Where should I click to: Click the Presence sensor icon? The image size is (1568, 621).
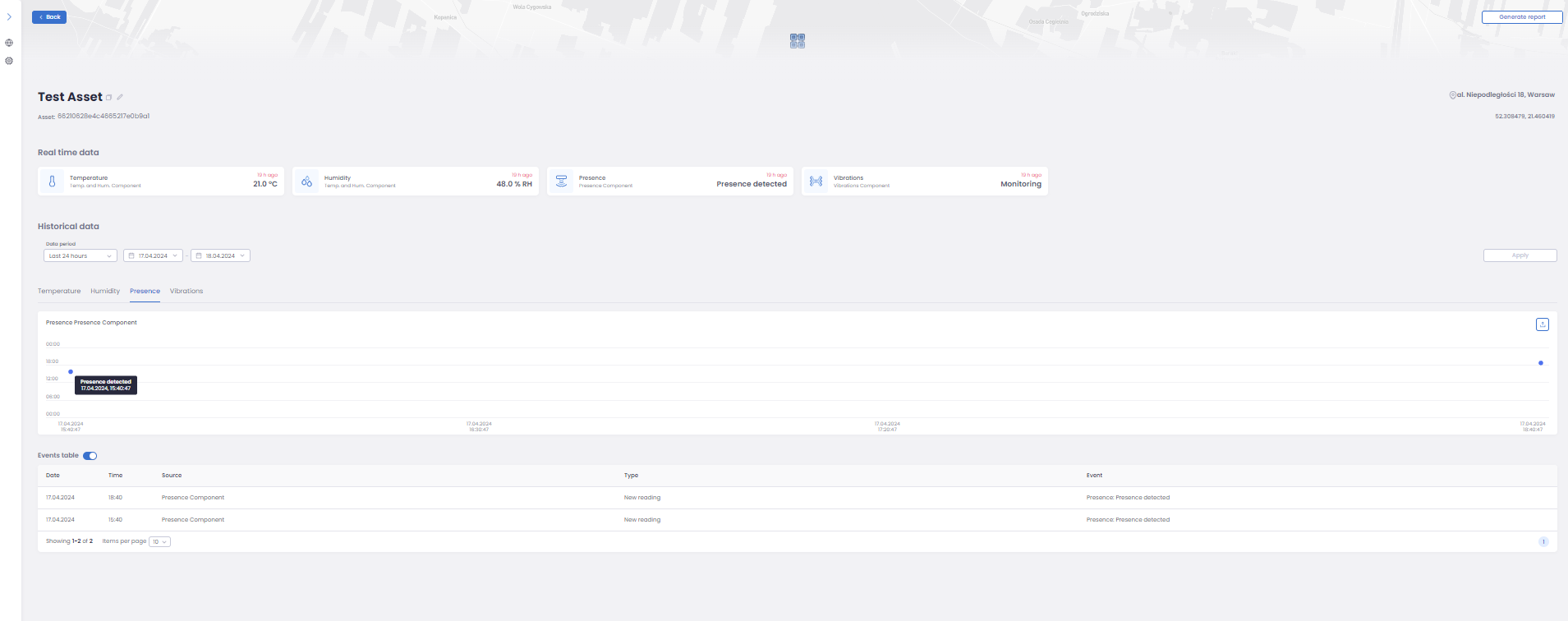click(561, 182)
